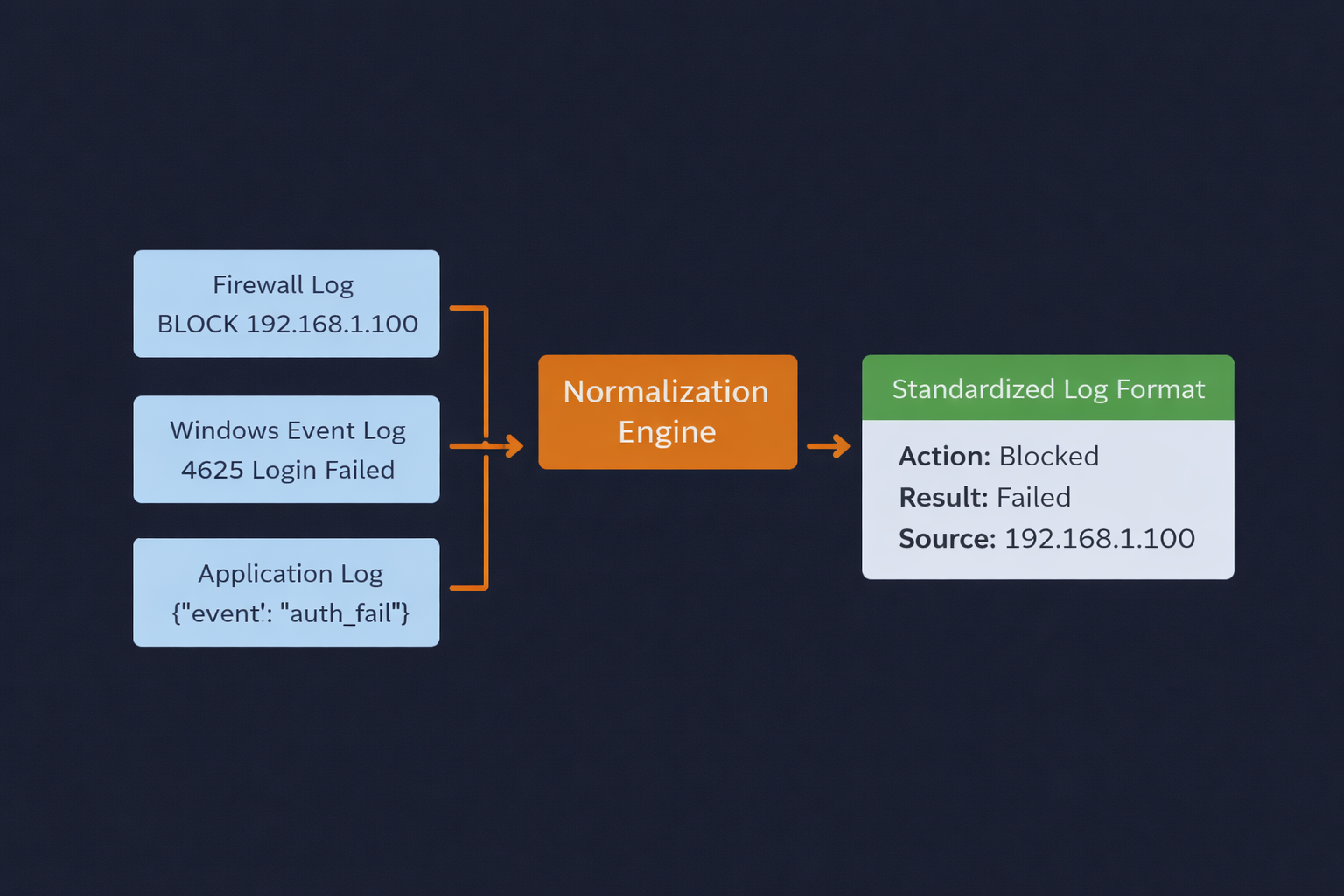Click the arrow pointing into Normalization Engine
The image size is (1344, 896).
(x=506, y=446)
